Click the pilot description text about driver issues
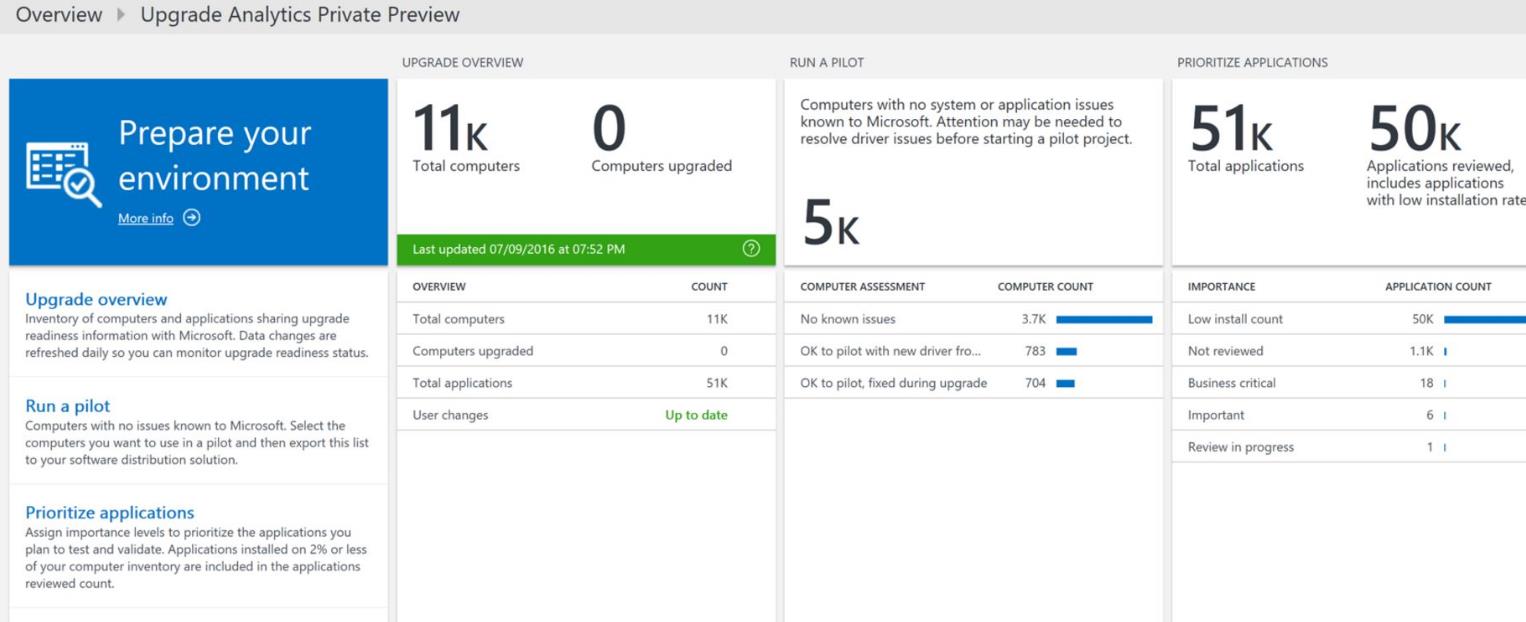 966,122
